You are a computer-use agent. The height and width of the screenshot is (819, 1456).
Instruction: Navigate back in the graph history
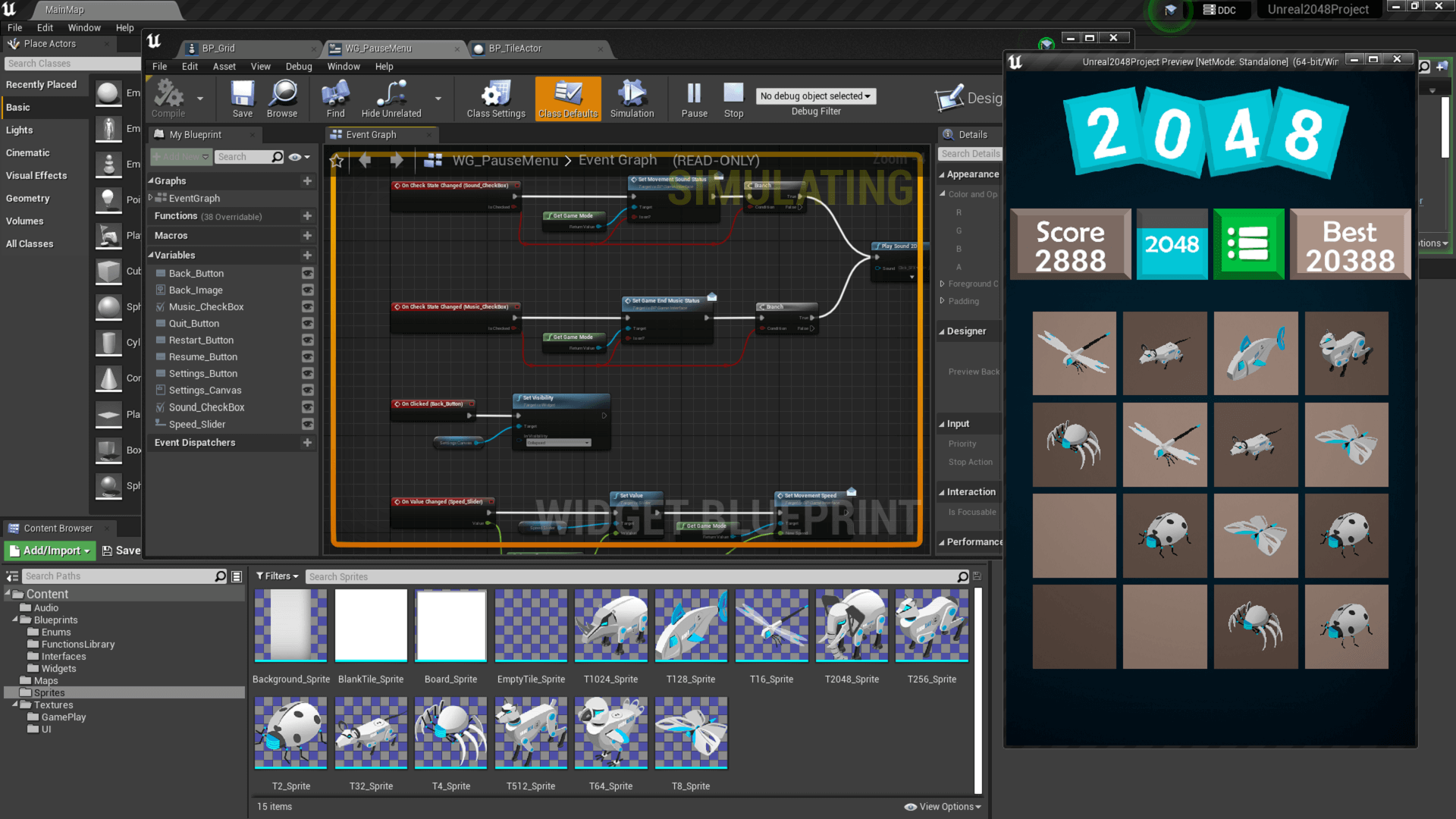coord(365,160)
